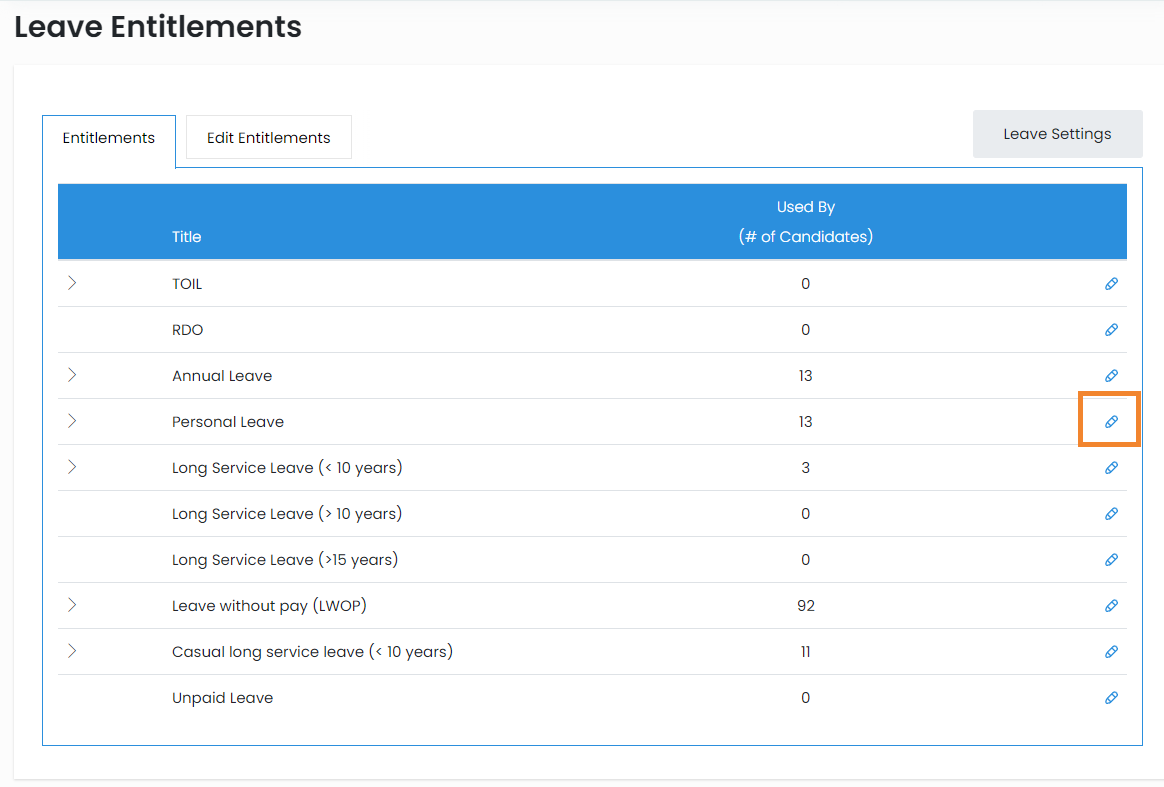Switch to the Edit Entitlements tab
This screenshot has height=787, width=1164.
click(x=268, y=138)
